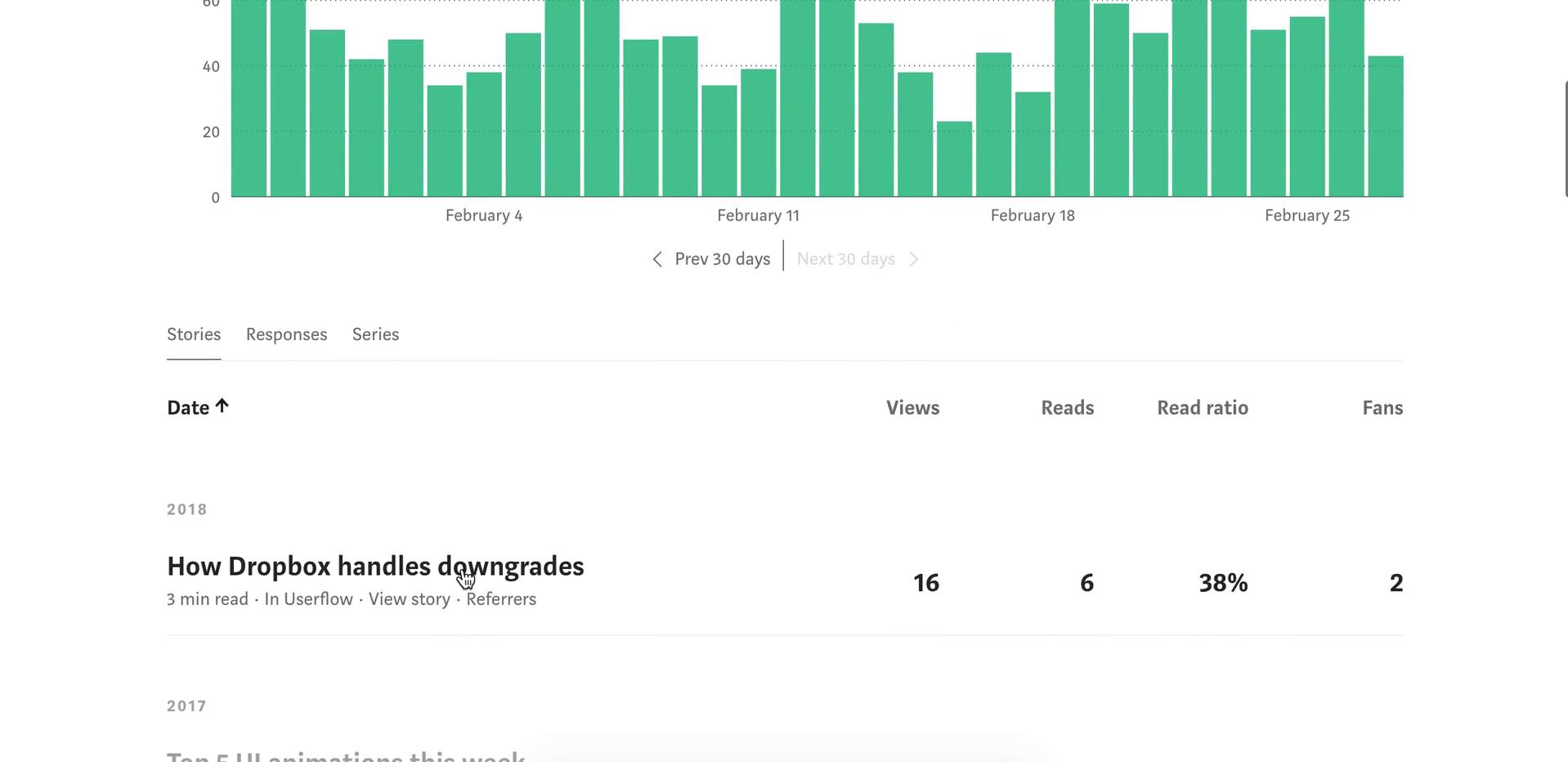This screenshot has width=1568, height=762.
Task: Click the 40 y-axis label
Action: pos(211,67)
